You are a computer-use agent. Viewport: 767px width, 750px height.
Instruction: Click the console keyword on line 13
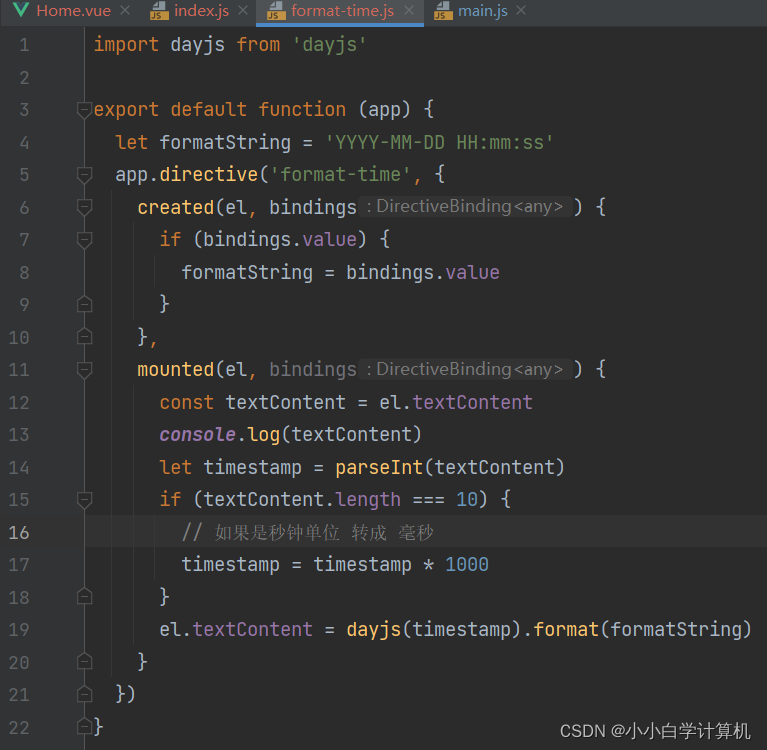(x=198, y=434)
